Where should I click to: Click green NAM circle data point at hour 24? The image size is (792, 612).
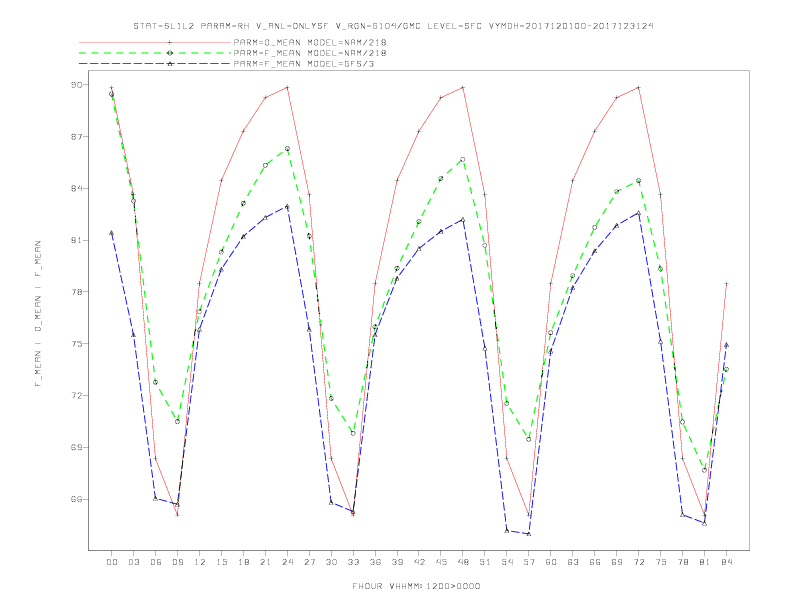[287, 148]
